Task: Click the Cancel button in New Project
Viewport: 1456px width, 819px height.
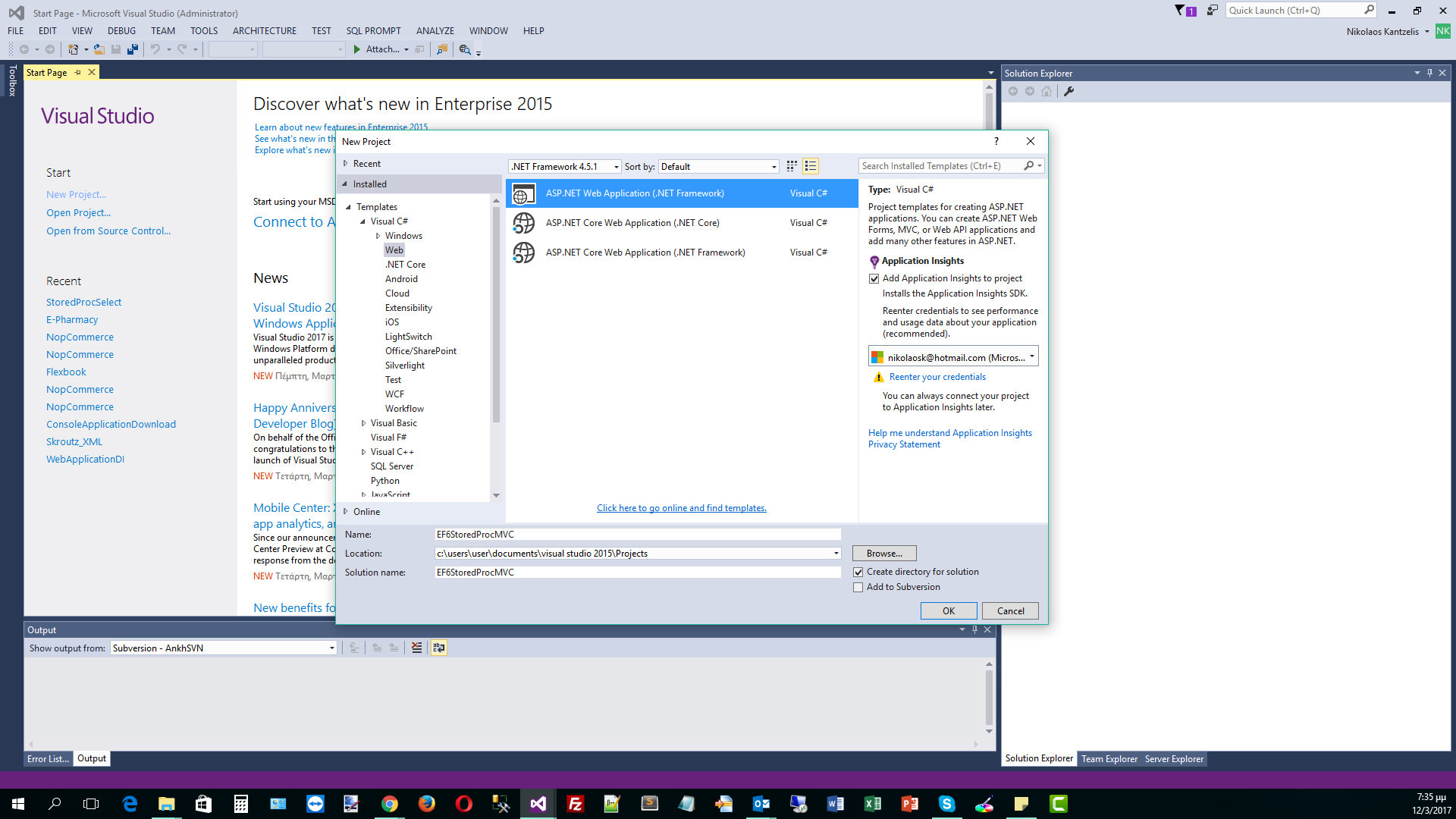Action: [1010, 611]
